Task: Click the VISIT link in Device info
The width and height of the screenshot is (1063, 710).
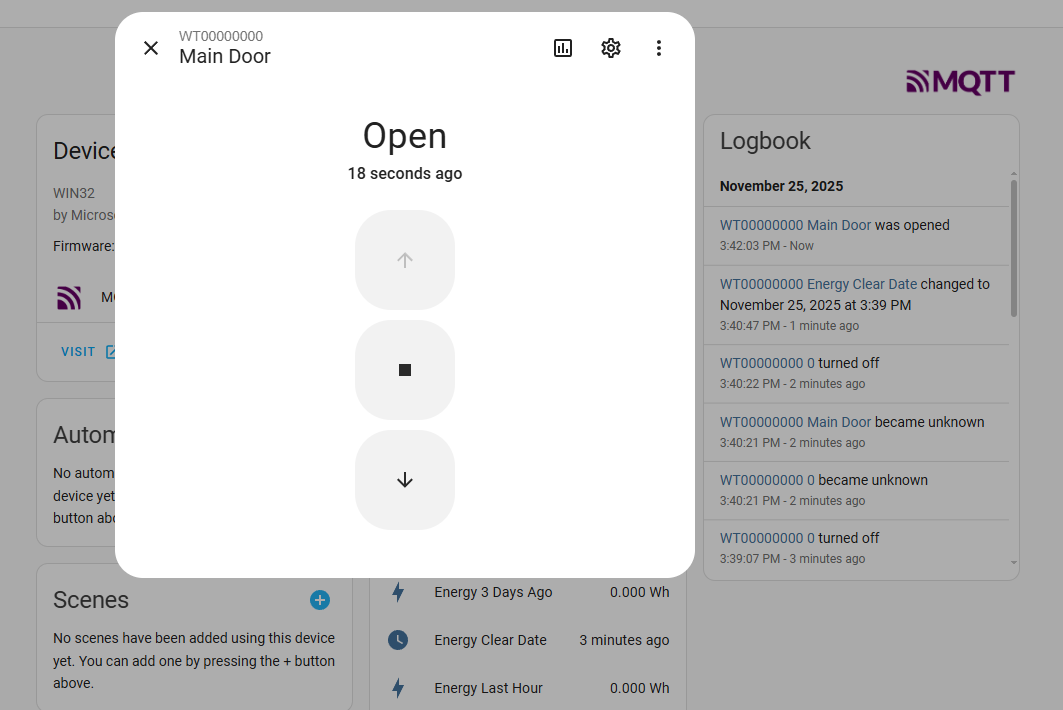Action: [x=87, y=352]
